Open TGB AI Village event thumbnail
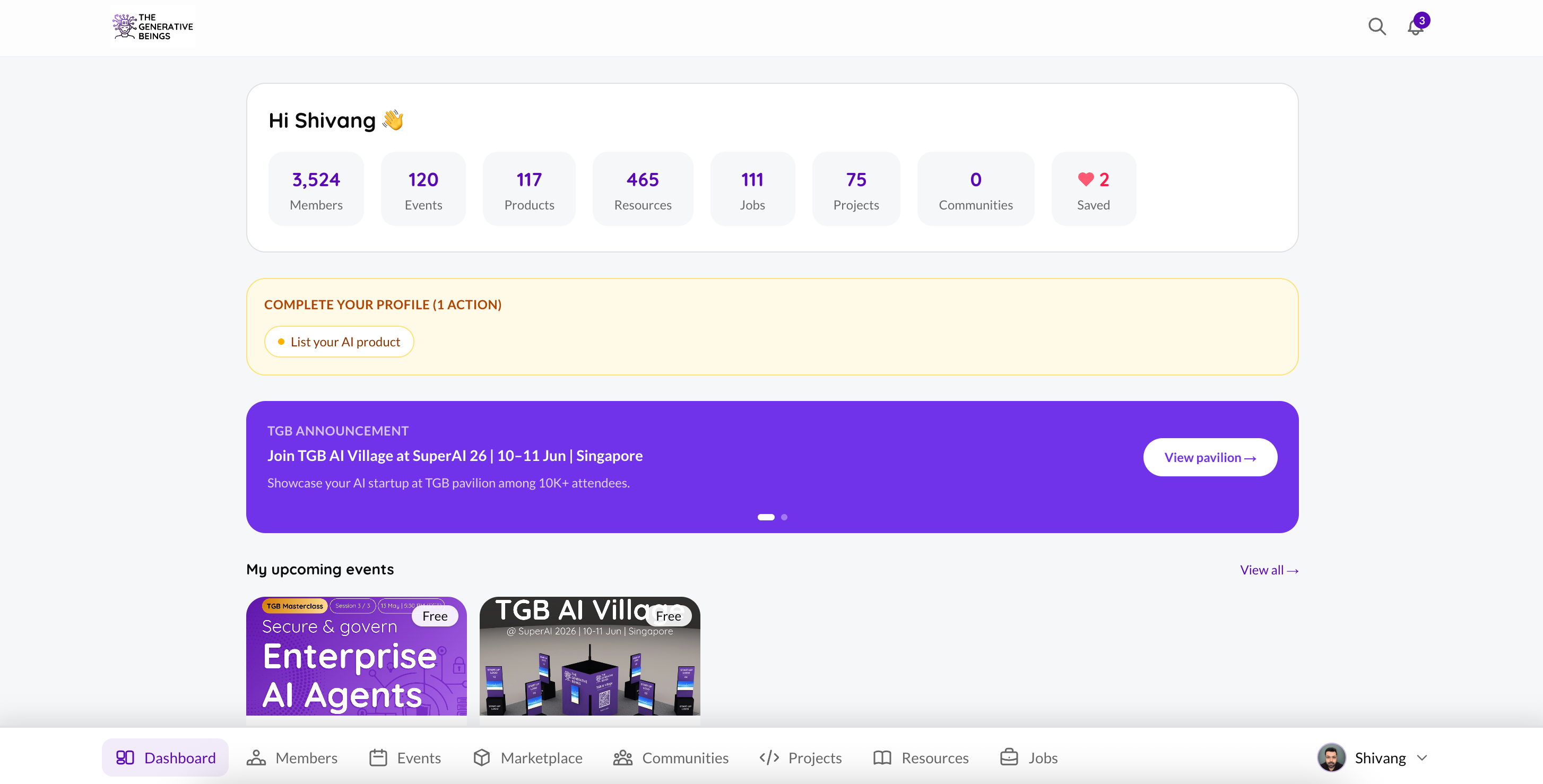The height and width of the screenshot is (784, 1543). pyautogui.click(x=590, y=656)
